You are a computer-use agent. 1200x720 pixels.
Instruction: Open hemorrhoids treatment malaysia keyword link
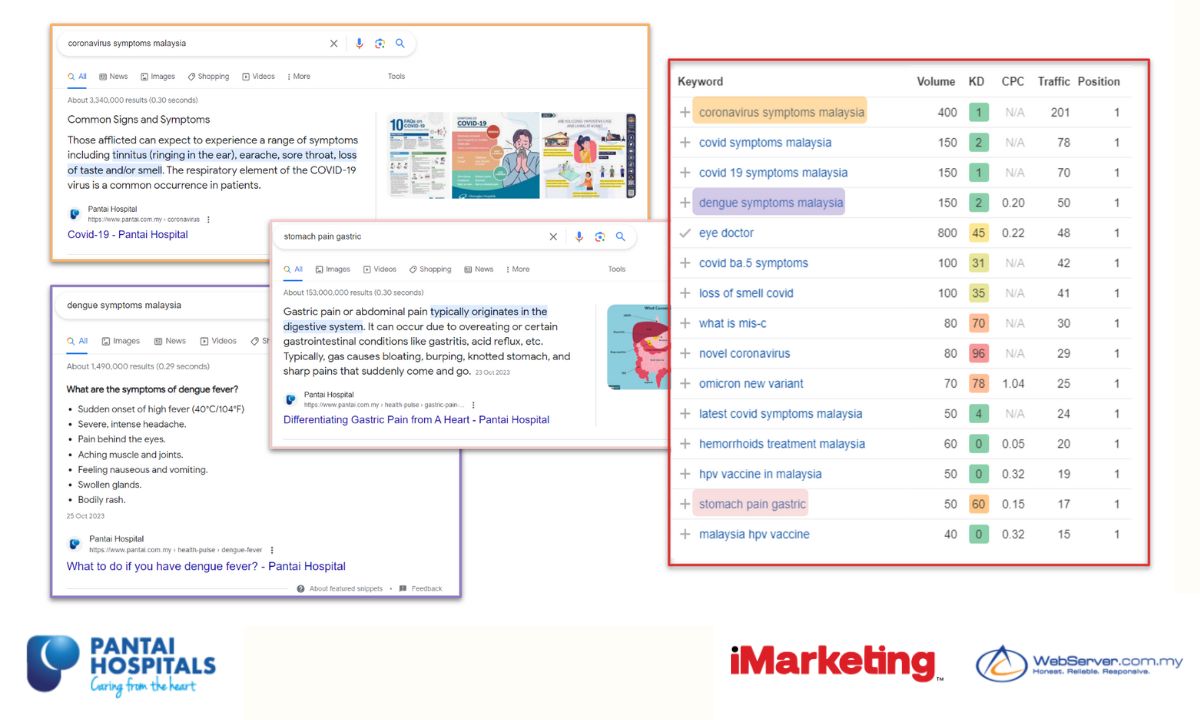pos(782,444)
